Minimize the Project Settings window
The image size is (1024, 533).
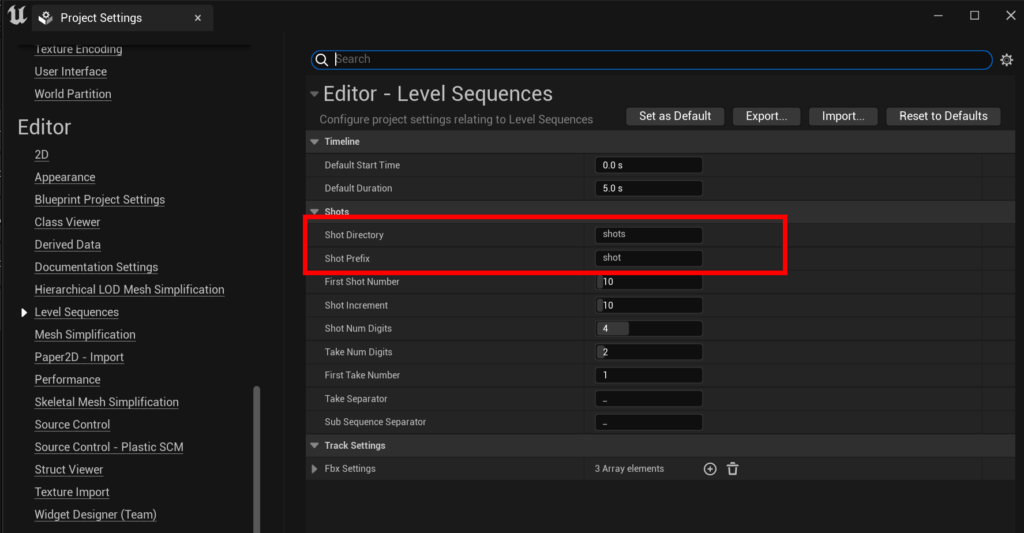(938, 16)
